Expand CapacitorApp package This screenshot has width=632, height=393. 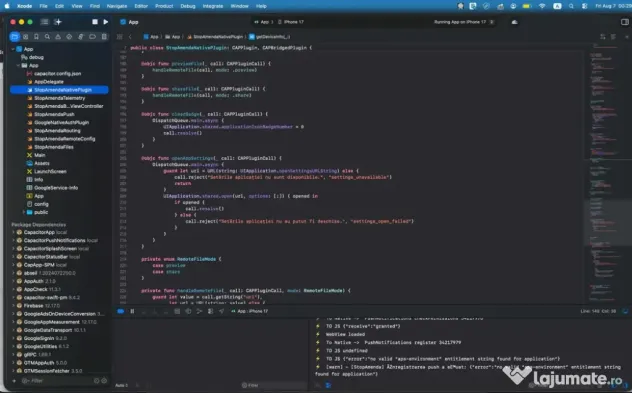point(13,232)
